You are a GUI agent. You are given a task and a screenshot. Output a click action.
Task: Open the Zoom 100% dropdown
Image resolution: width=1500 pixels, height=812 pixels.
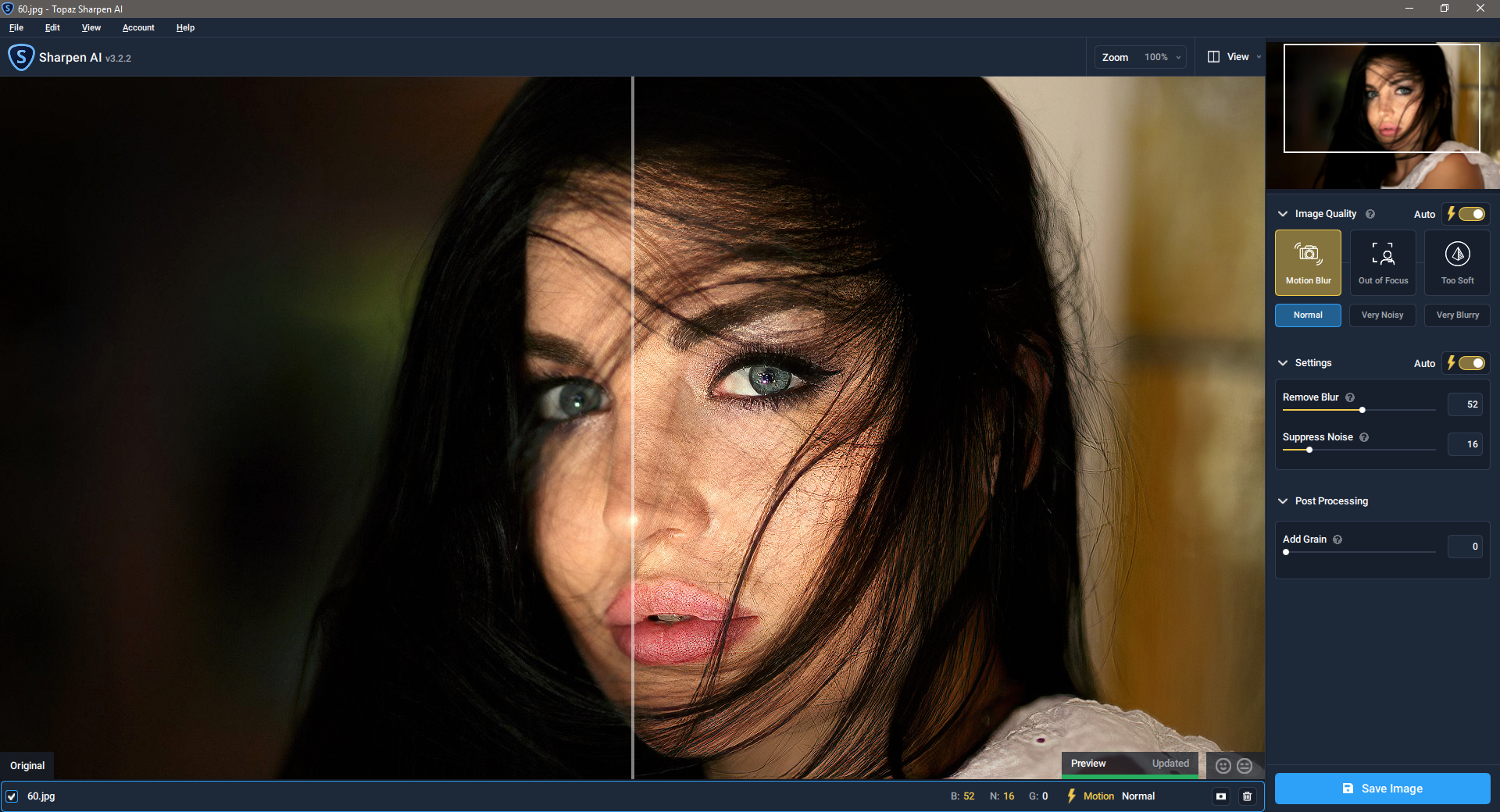[x=1162, y=57]
